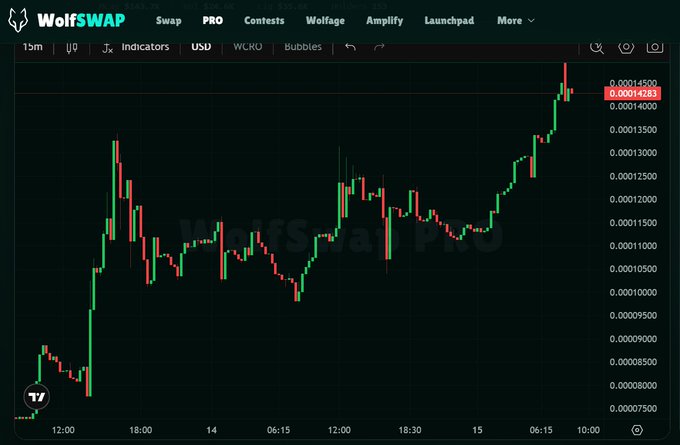Screen dimensions: 680x445
Task: Click the 0.00007500 price axis label
Action: [633, 409]
